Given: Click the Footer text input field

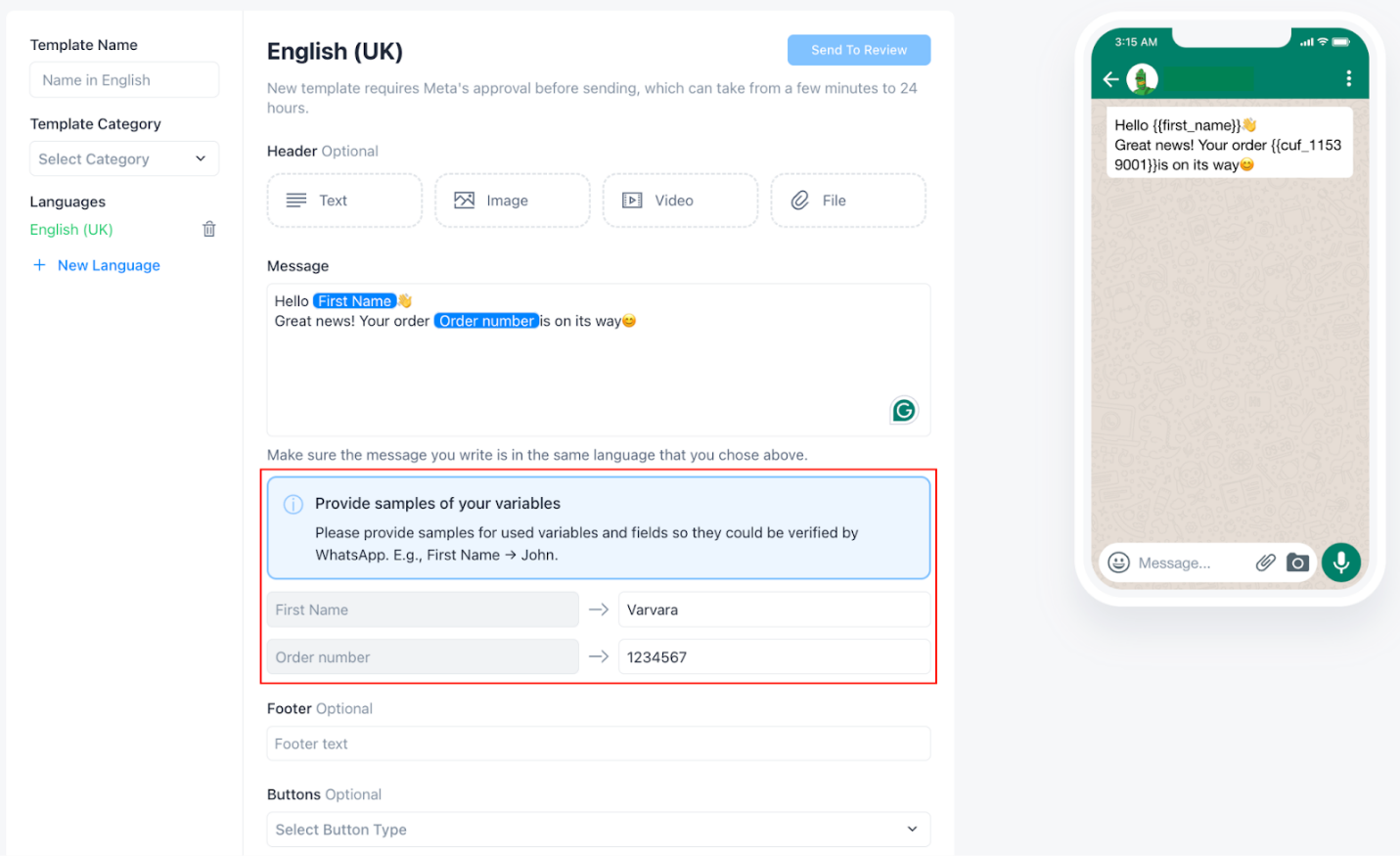Looking at the screenshot, I should click(598, 743).
